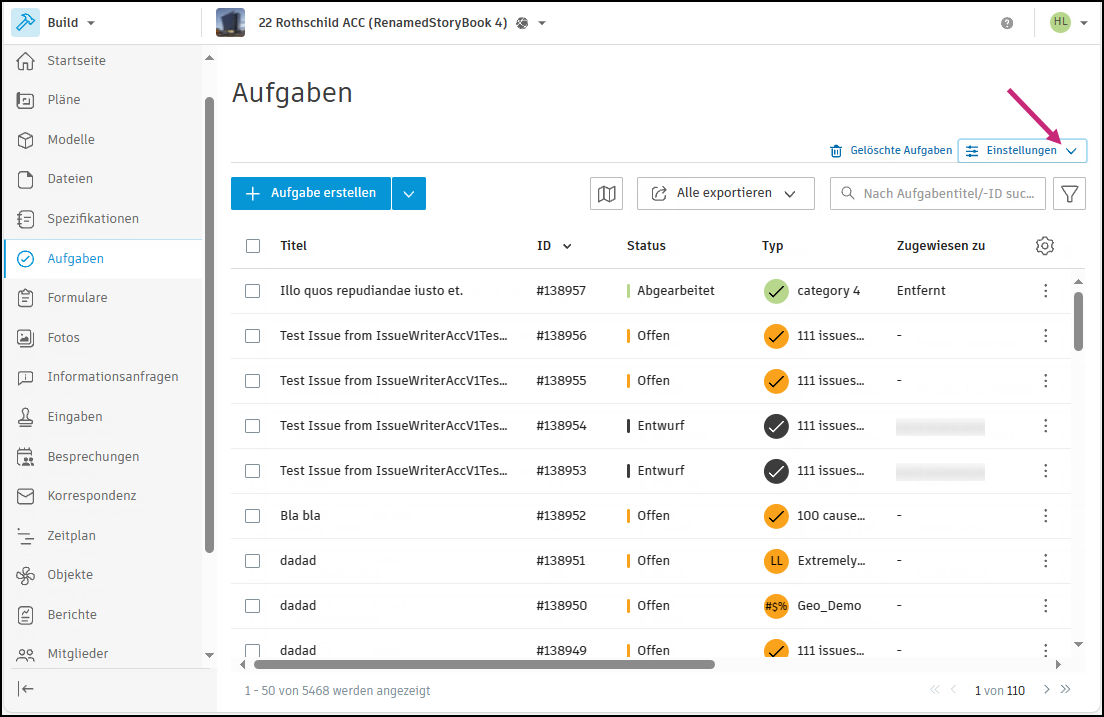The width and height of the screenshot is (1104, 717).
Task: Open the map view icon button
Action: point(606,194)
